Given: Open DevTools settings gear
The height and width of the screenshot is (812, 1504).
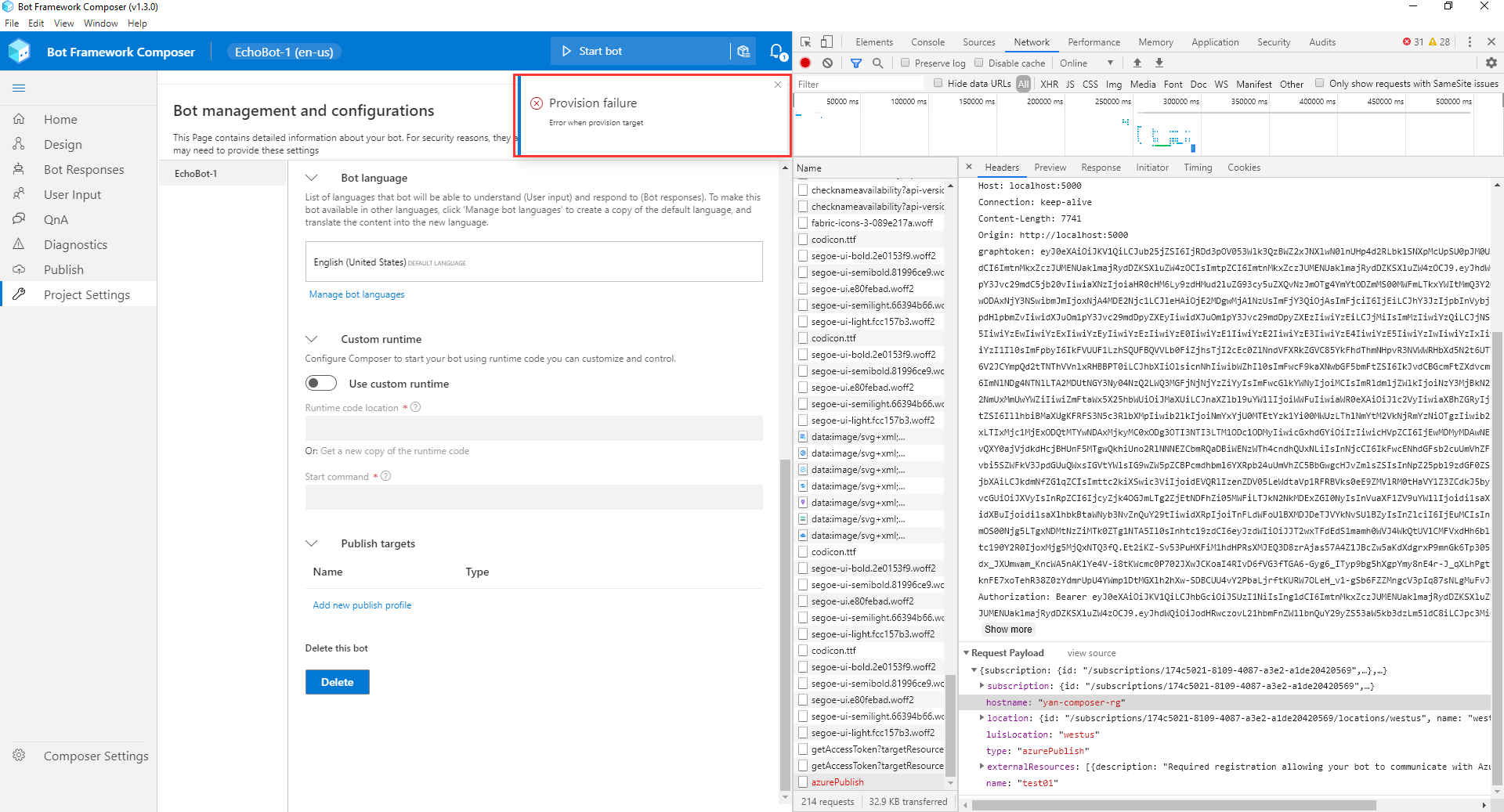Looking at the screenshot, I should (x=1491, y=63).
